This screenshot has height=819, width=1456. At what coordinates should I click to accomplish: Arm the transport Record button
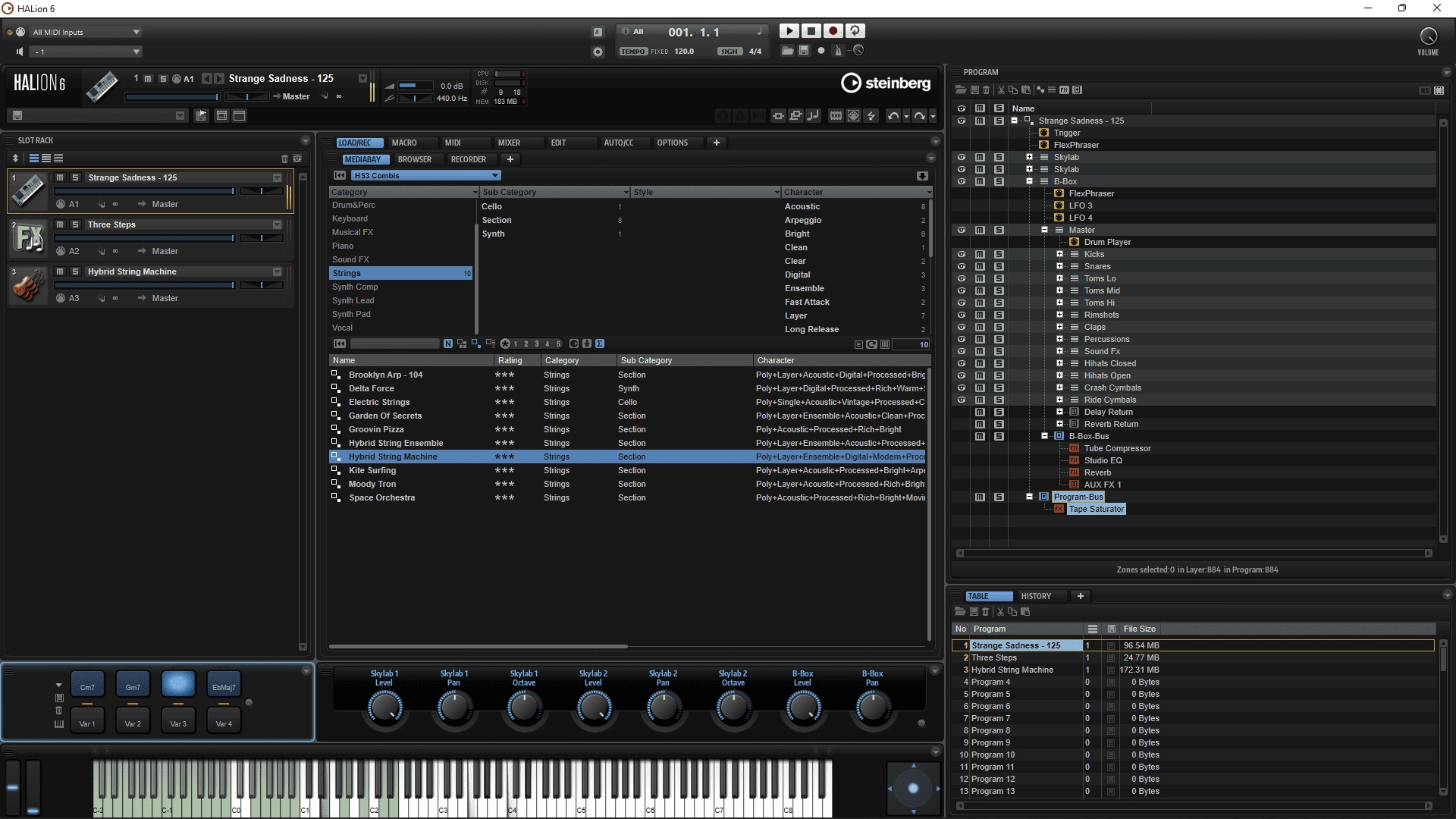[x=833, y=31]
